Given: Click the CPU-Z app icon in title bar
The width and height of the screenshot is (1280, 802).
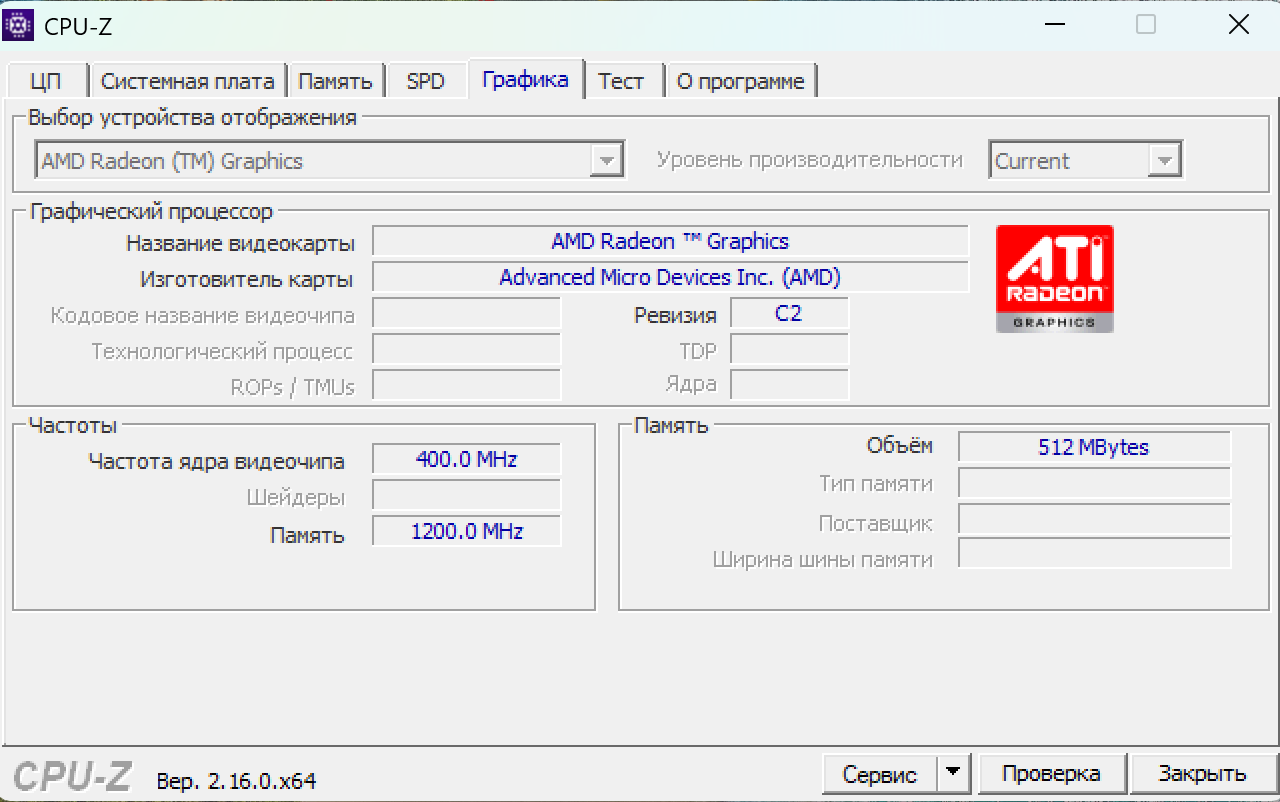Looking at the screenshot, I should pyautogui.click(x=19, y=25).
